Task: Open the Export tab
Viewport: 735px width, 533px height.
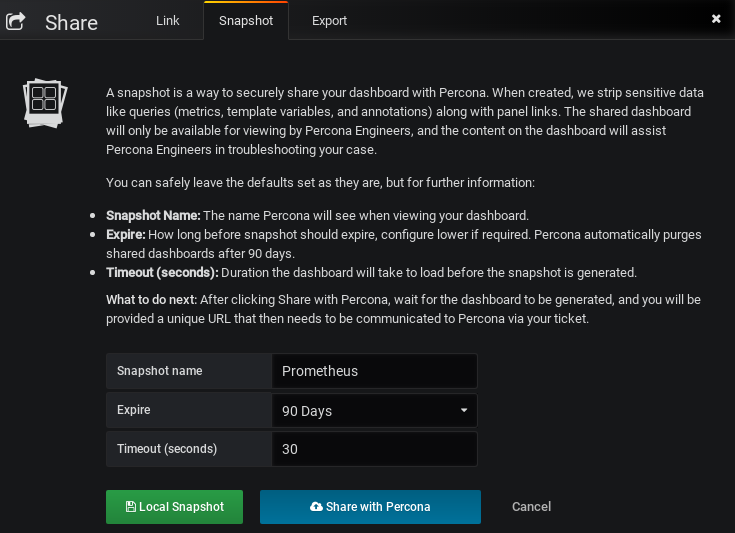Action: pyautogui.click(x=331, y=20)
